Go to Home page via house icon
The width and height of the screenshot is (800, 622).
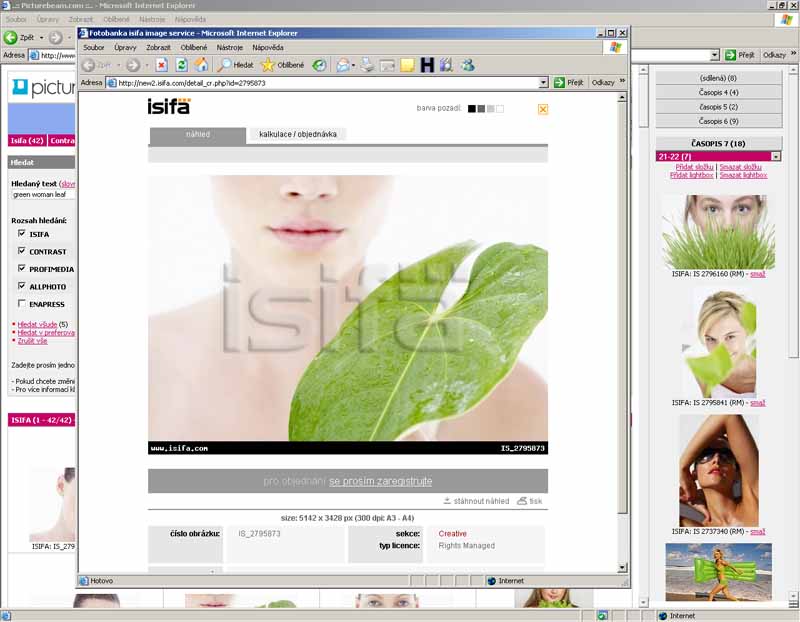[x=201, y=65]
